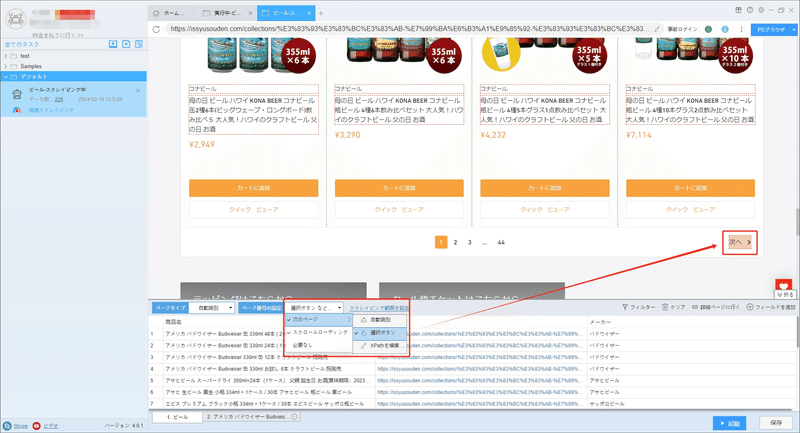The image size is (800, 433).
Task: Add a new tab with plus button
Action: coord(321,13)
